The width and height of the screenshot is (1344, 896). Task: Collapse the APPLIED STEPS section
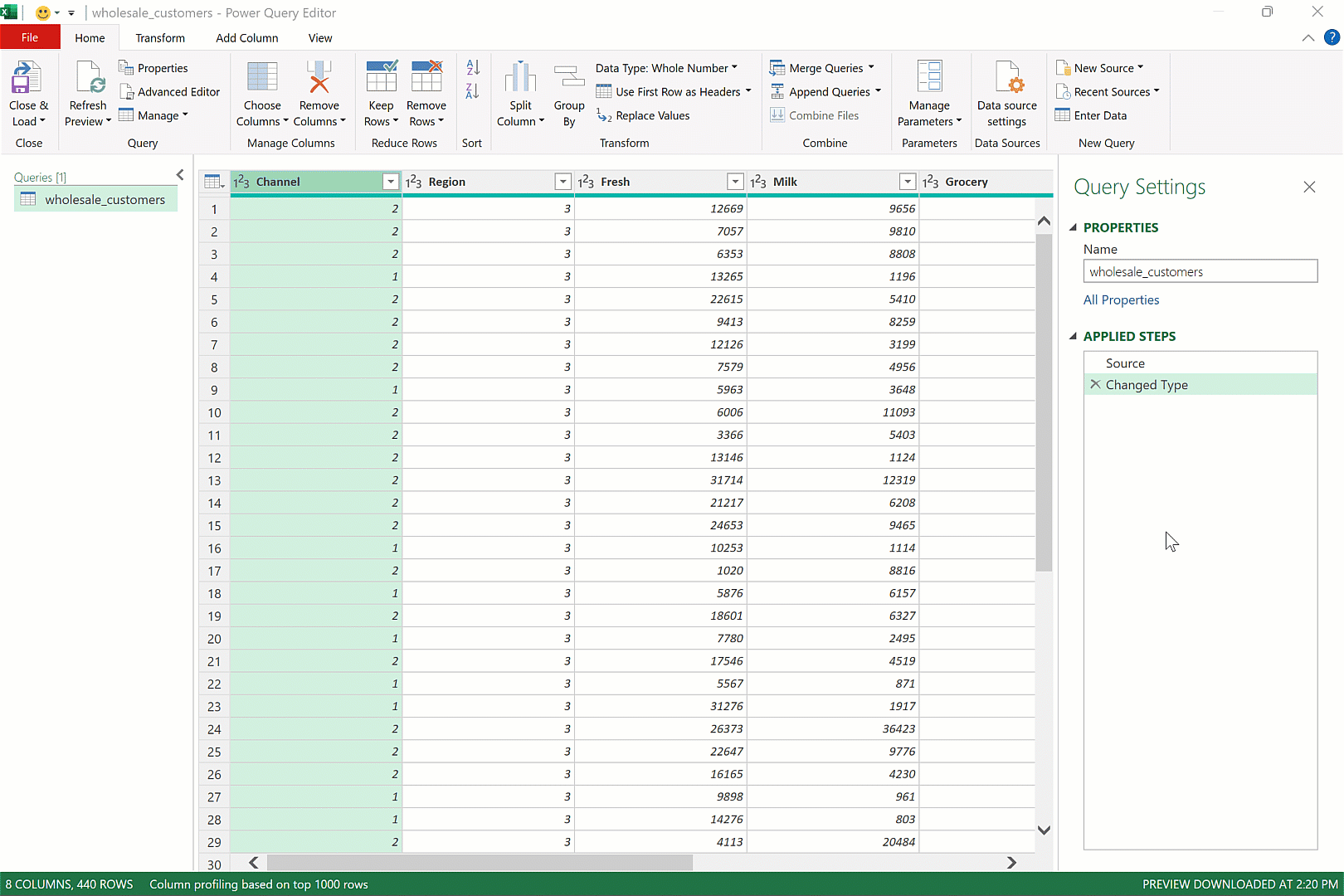coord(1074,336)
